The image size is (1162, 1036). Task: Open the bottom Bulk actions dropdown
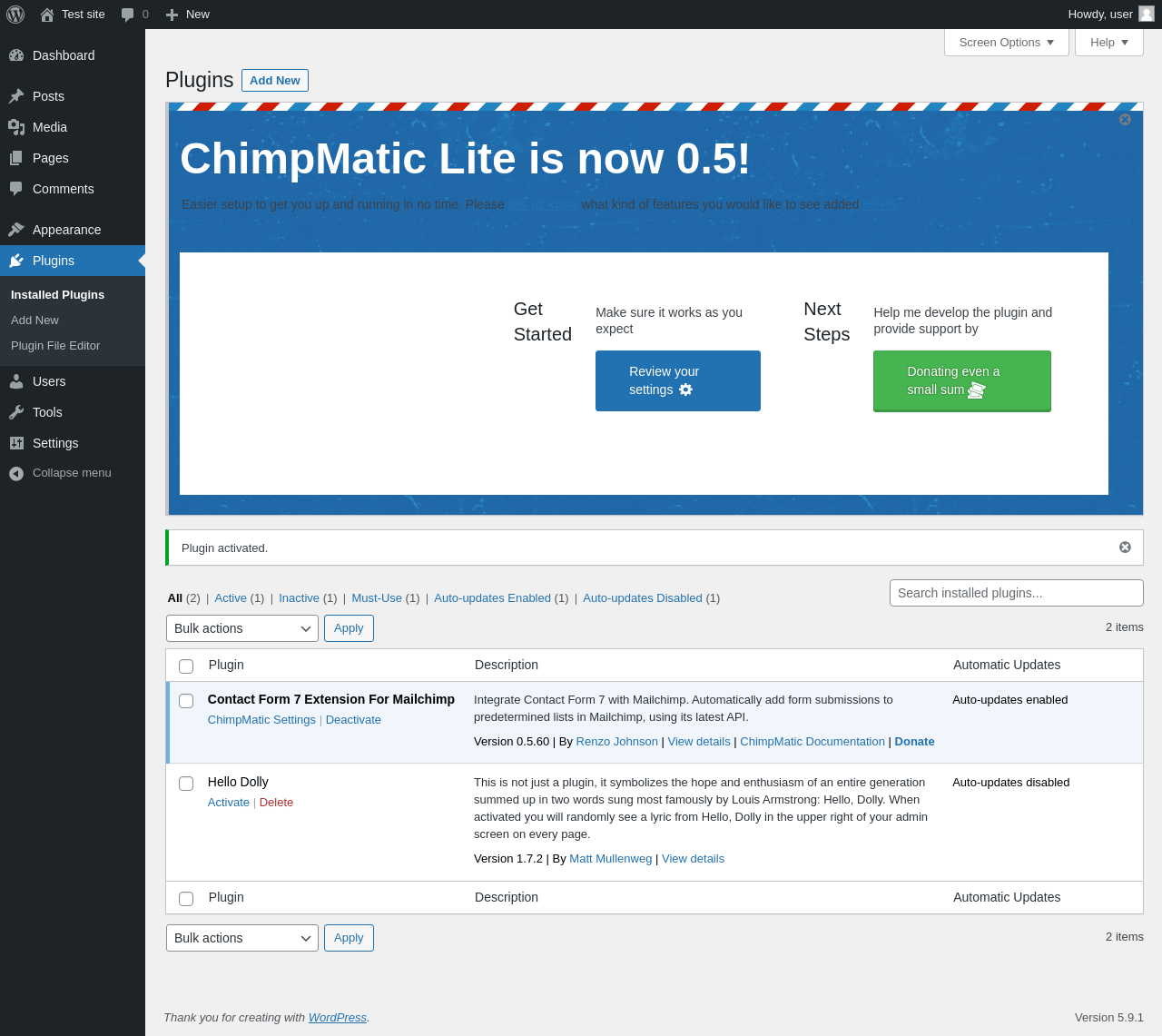point(242,938)
